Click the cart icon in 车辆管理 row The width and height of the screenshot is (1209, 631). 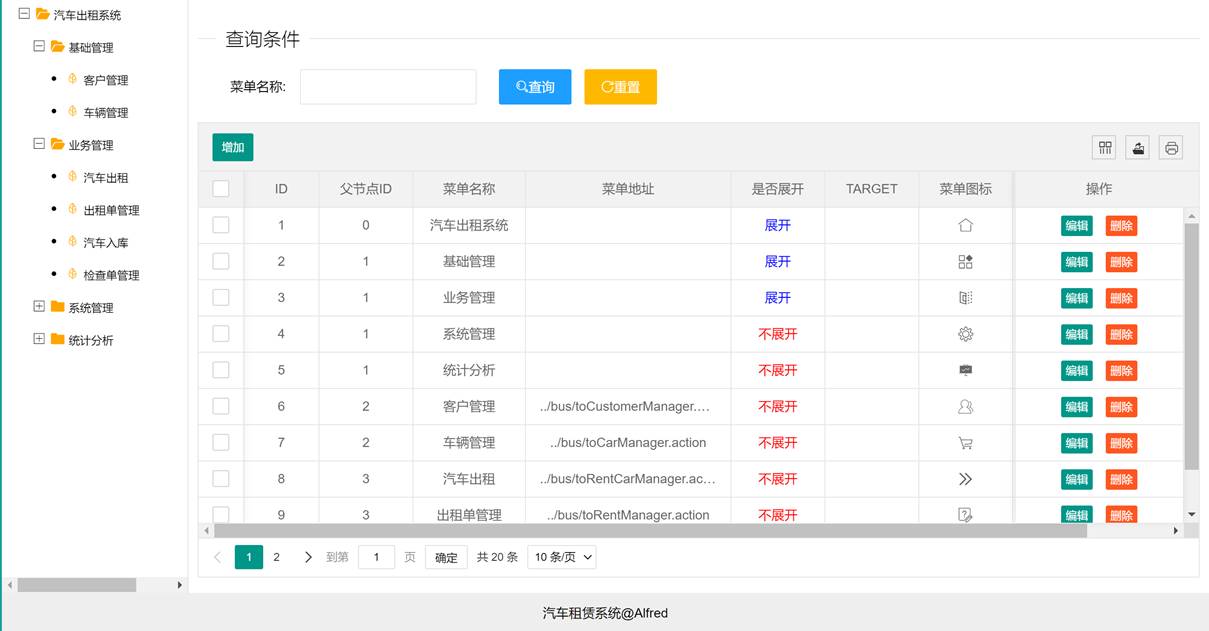pyautogui.click(x=965, y=443)
